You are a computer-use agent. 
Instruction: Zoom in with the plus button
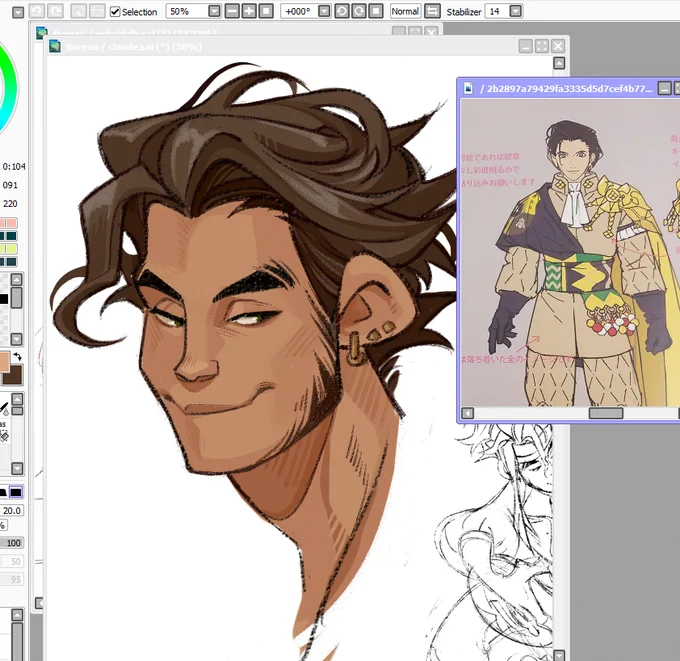point(249,11)
